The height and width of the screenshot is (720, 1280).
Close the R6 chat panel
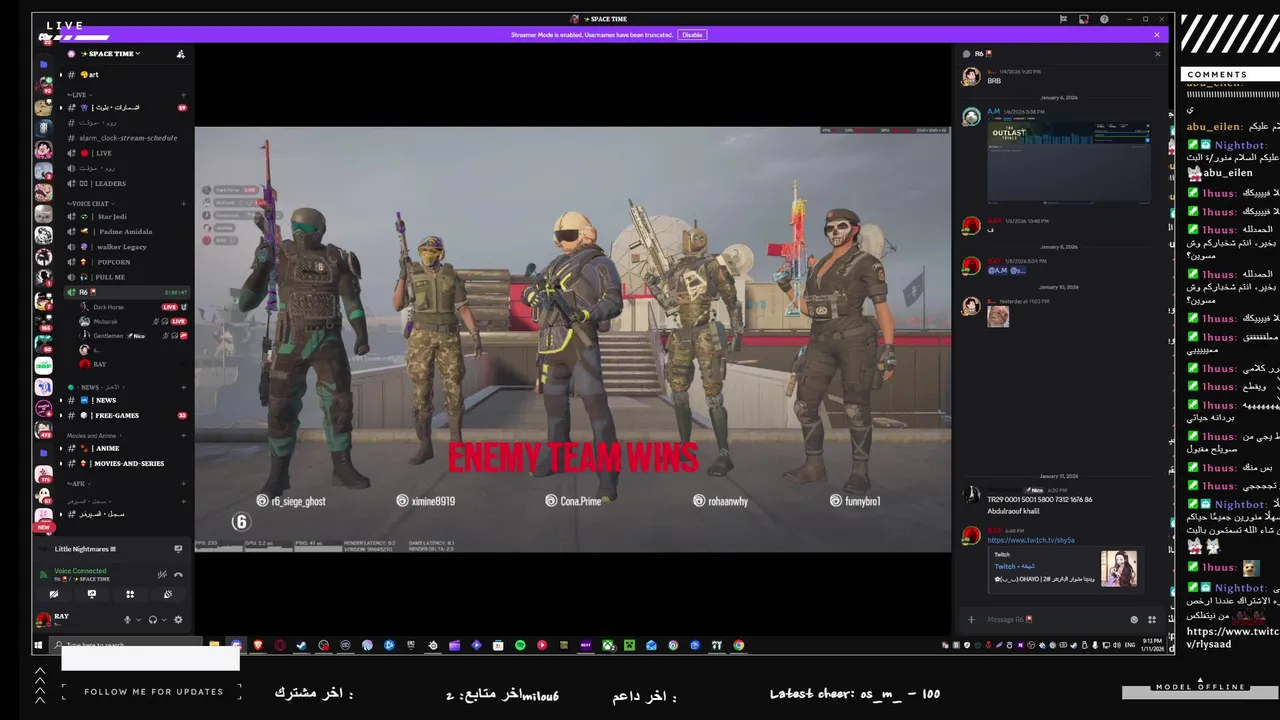[1158, 54]
